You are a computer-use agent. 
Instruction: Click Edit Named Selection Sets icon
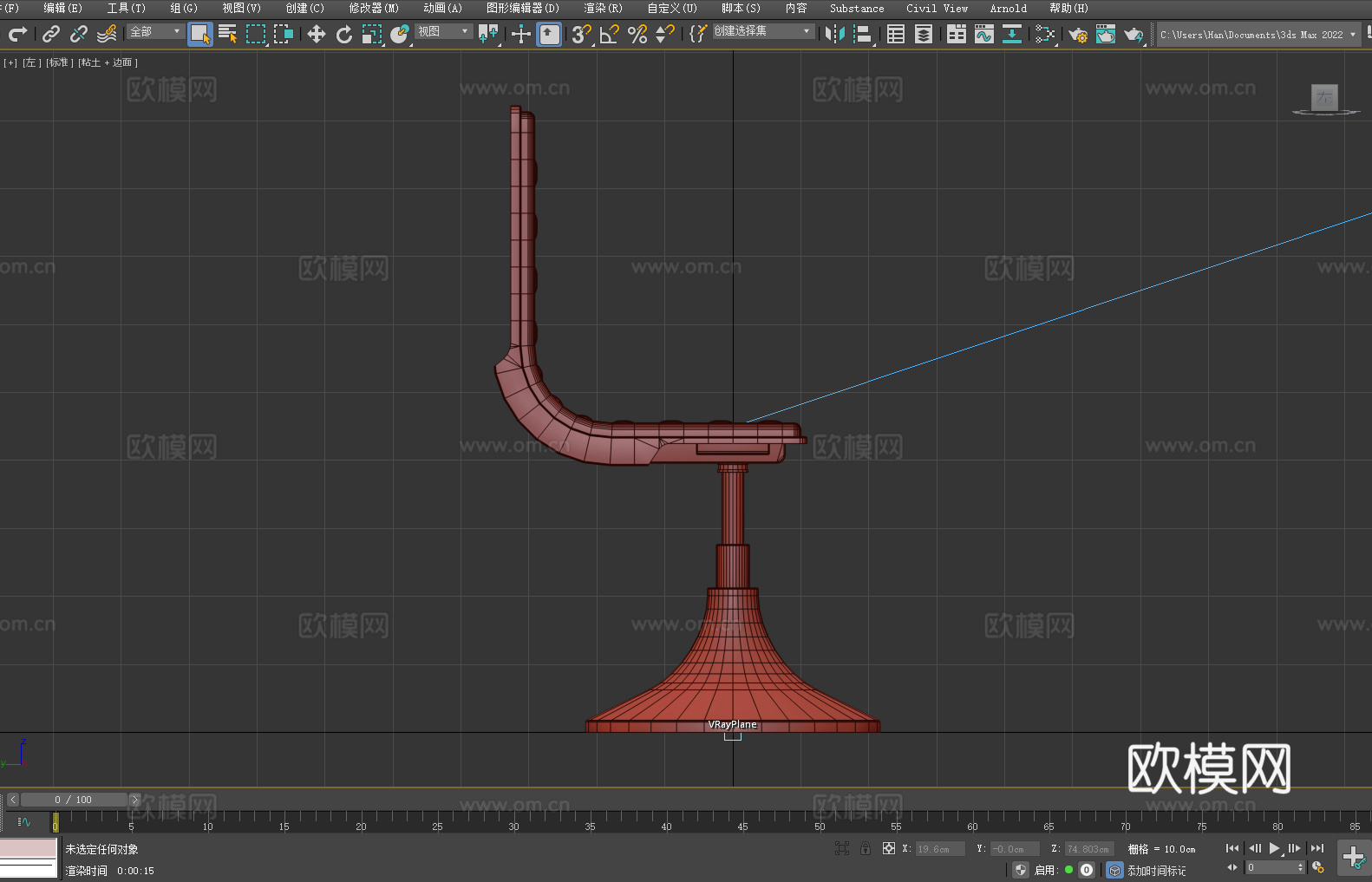(698, 34)
